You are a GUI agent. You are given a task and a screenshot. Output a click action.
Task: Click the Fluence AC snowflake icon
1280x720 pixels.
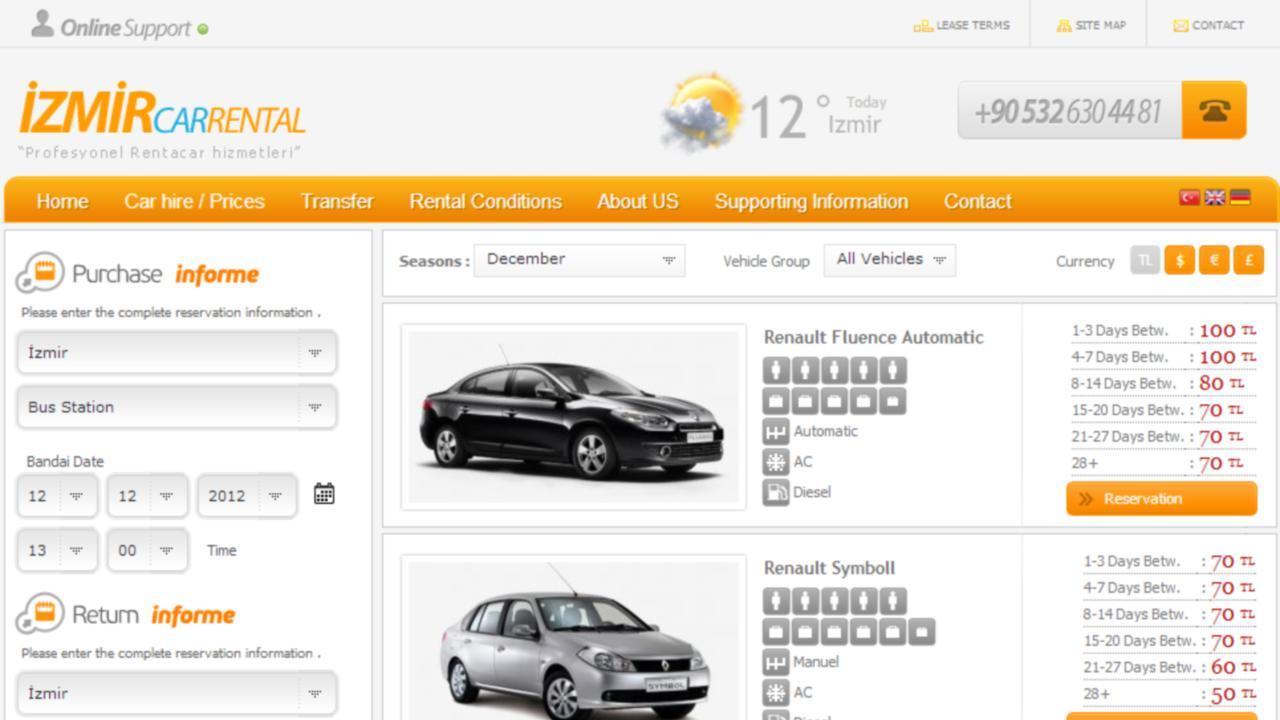pyautogui.click(x=776, y=462)
